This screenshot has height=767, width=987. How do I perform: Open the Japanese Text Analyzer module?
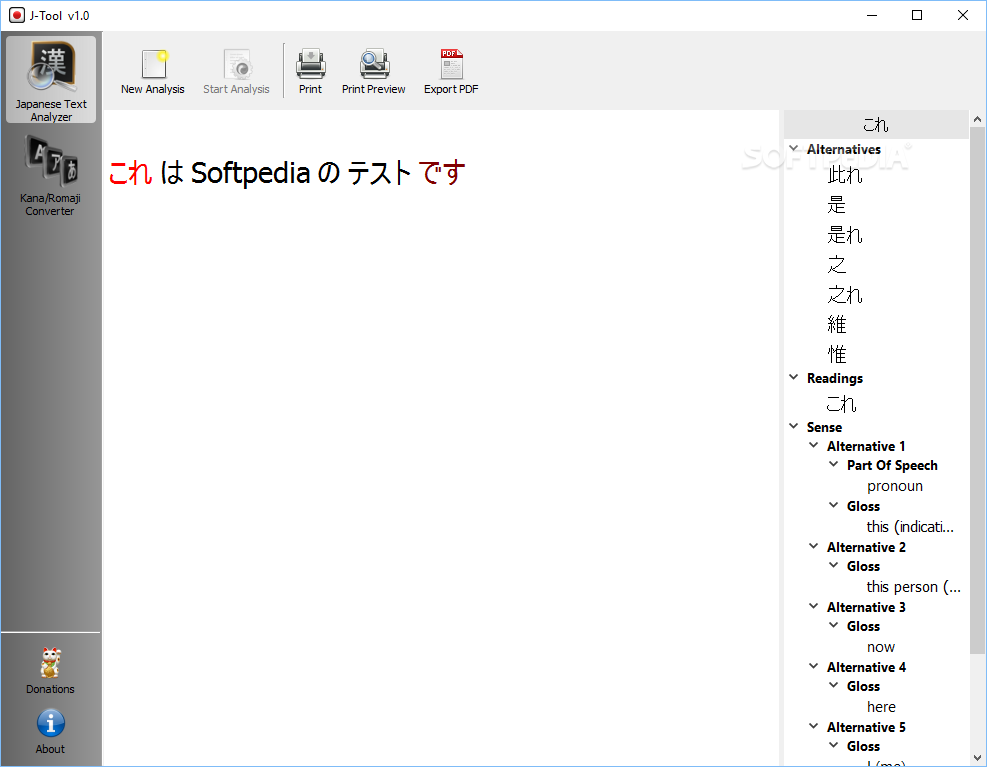pos(51,79)
